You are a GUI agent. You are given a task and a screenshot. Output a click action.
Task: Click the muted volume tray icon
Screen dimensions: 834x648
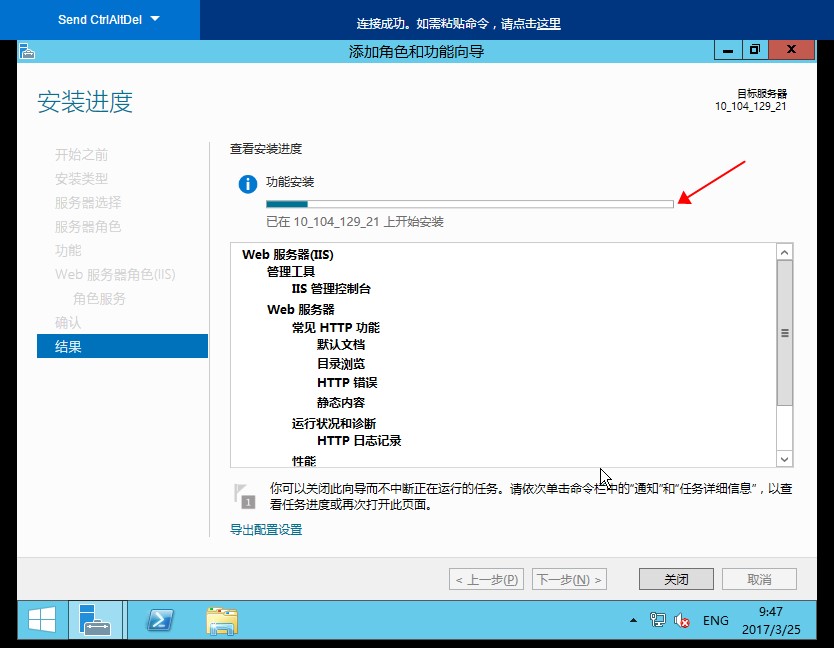681,620
